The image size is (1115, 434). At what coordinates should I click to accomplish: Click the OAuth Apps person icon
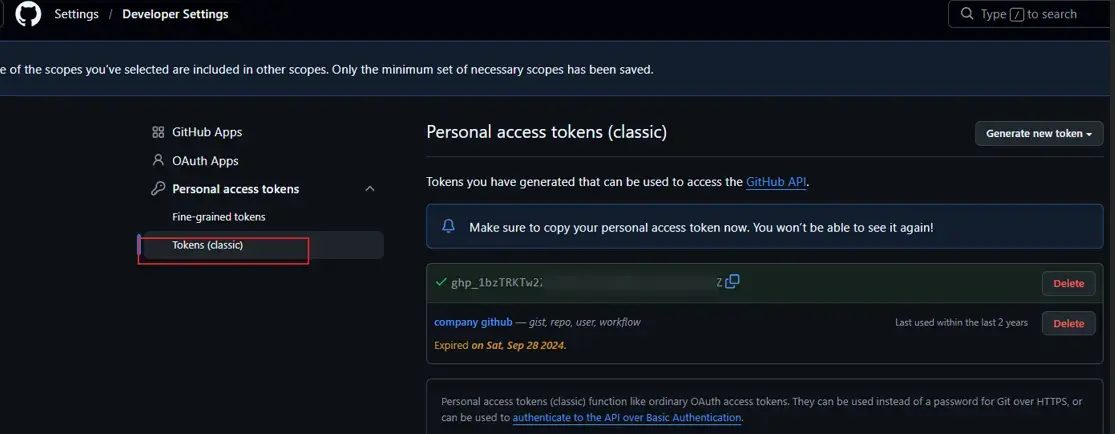158,160
